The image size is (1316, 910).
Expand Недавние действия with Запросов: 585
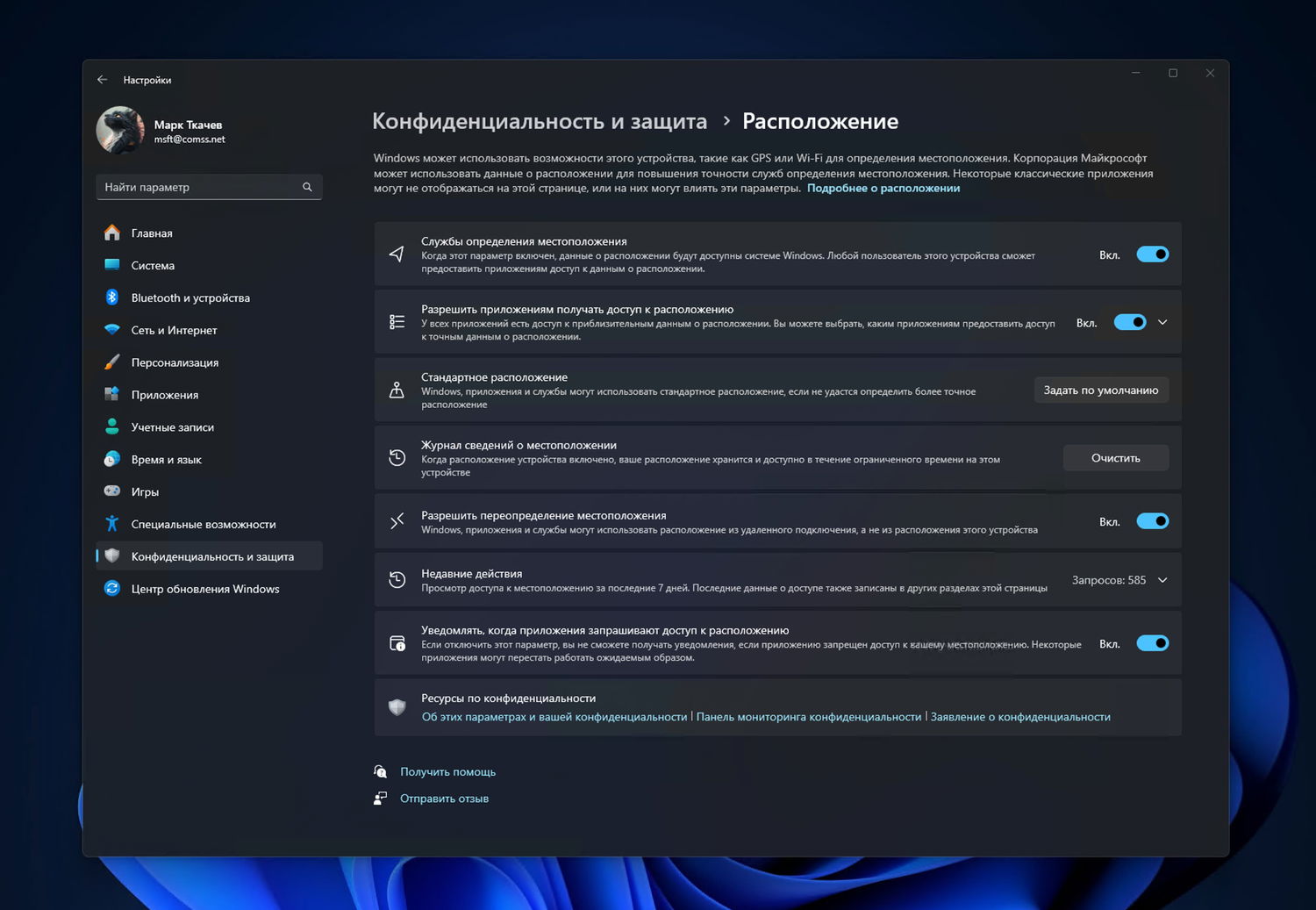(x=1162, y=580)
